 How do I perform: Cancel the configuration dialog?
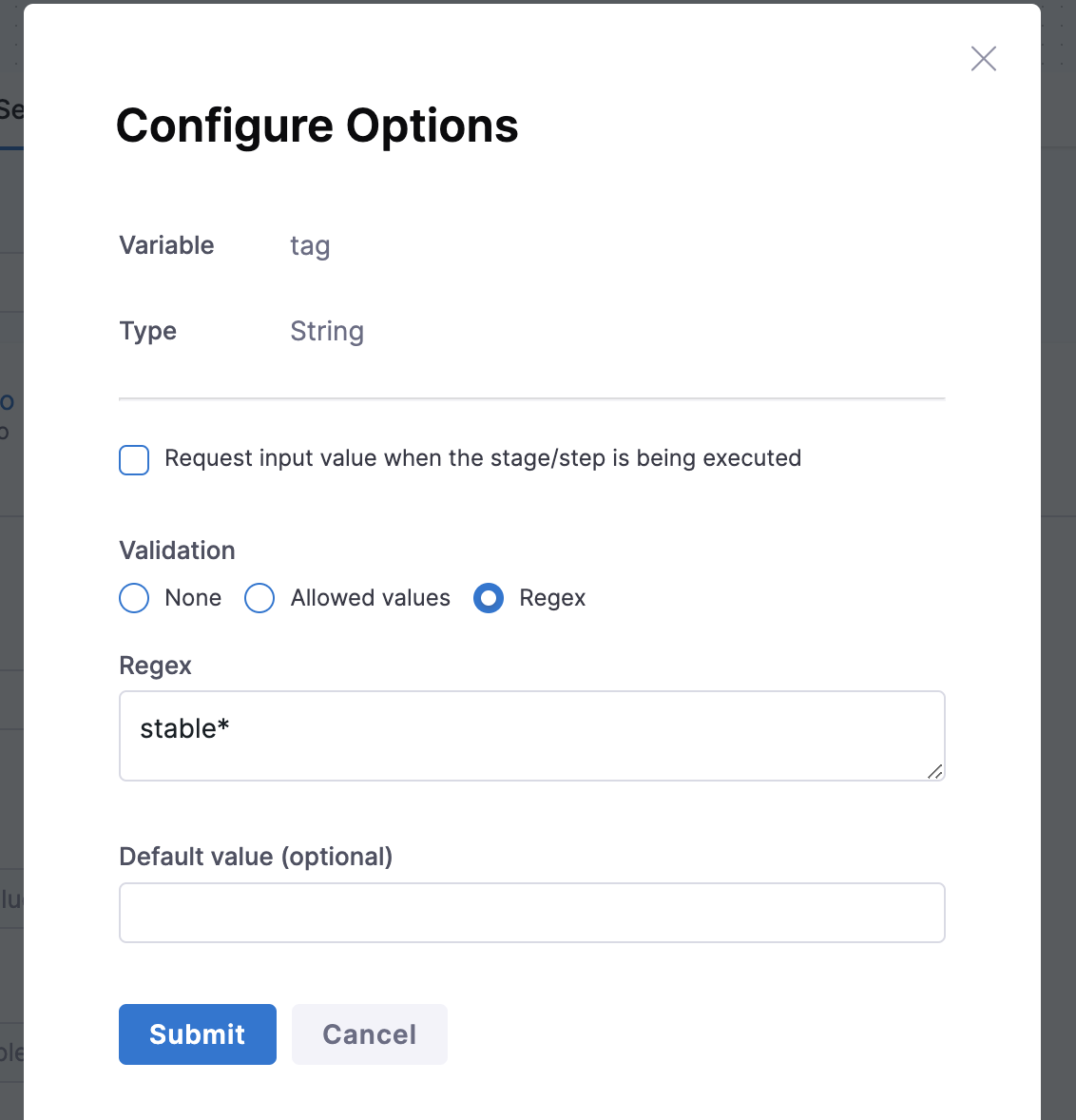[369, 1034]
